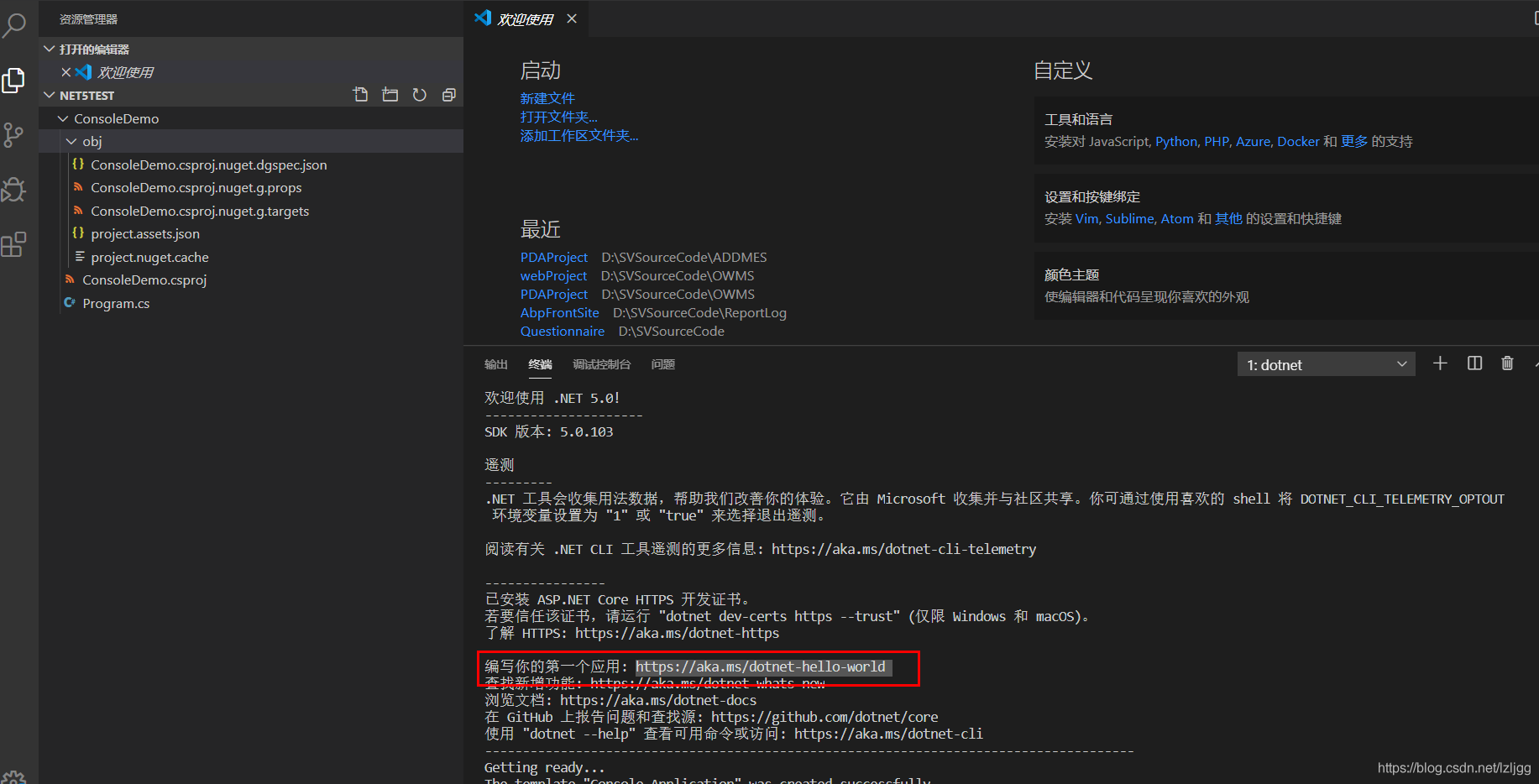
Task: Open the Explorer view icon
Action: [x=13, y=81]
